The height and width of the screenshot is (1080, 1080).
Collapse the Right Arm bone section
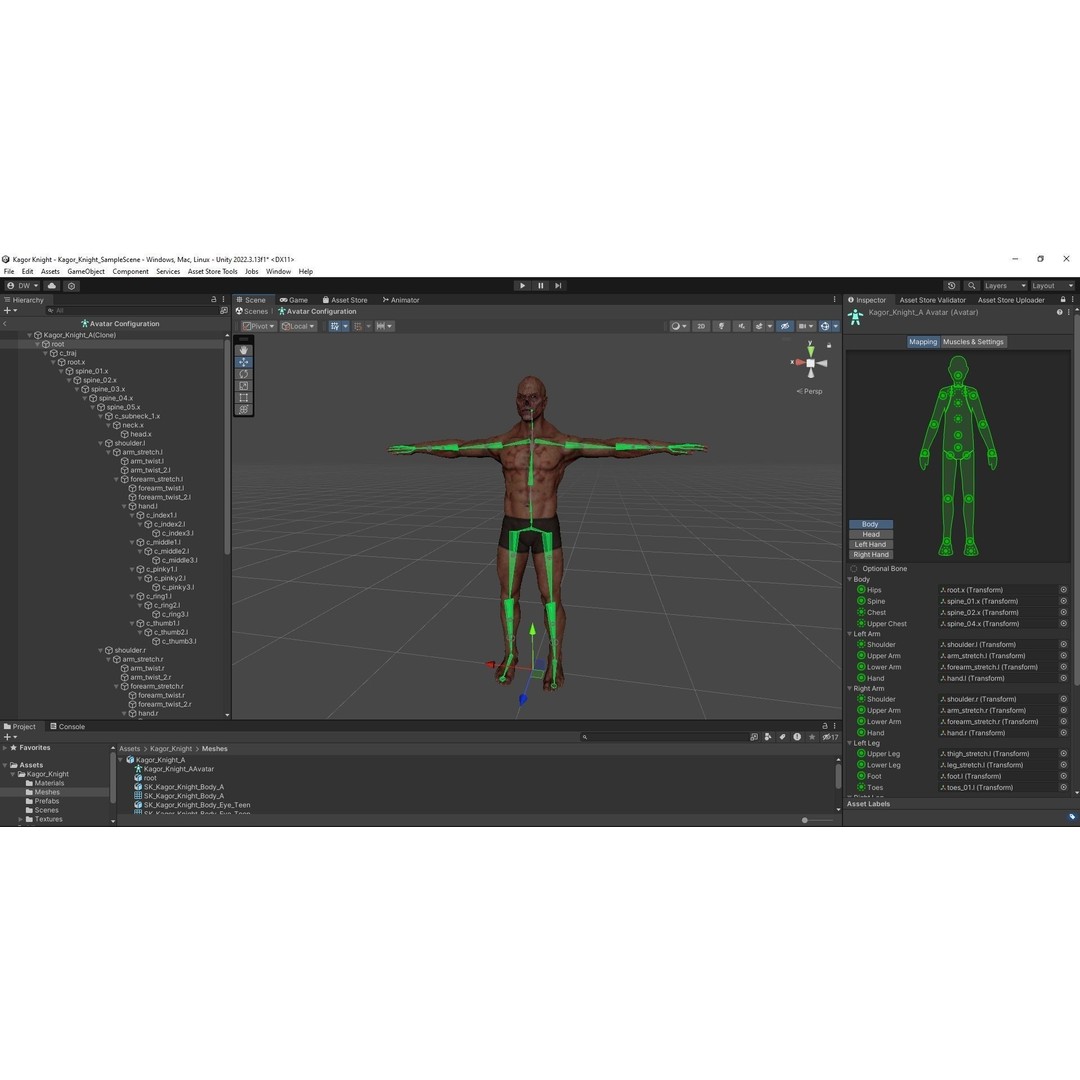(x=850, y=689)
